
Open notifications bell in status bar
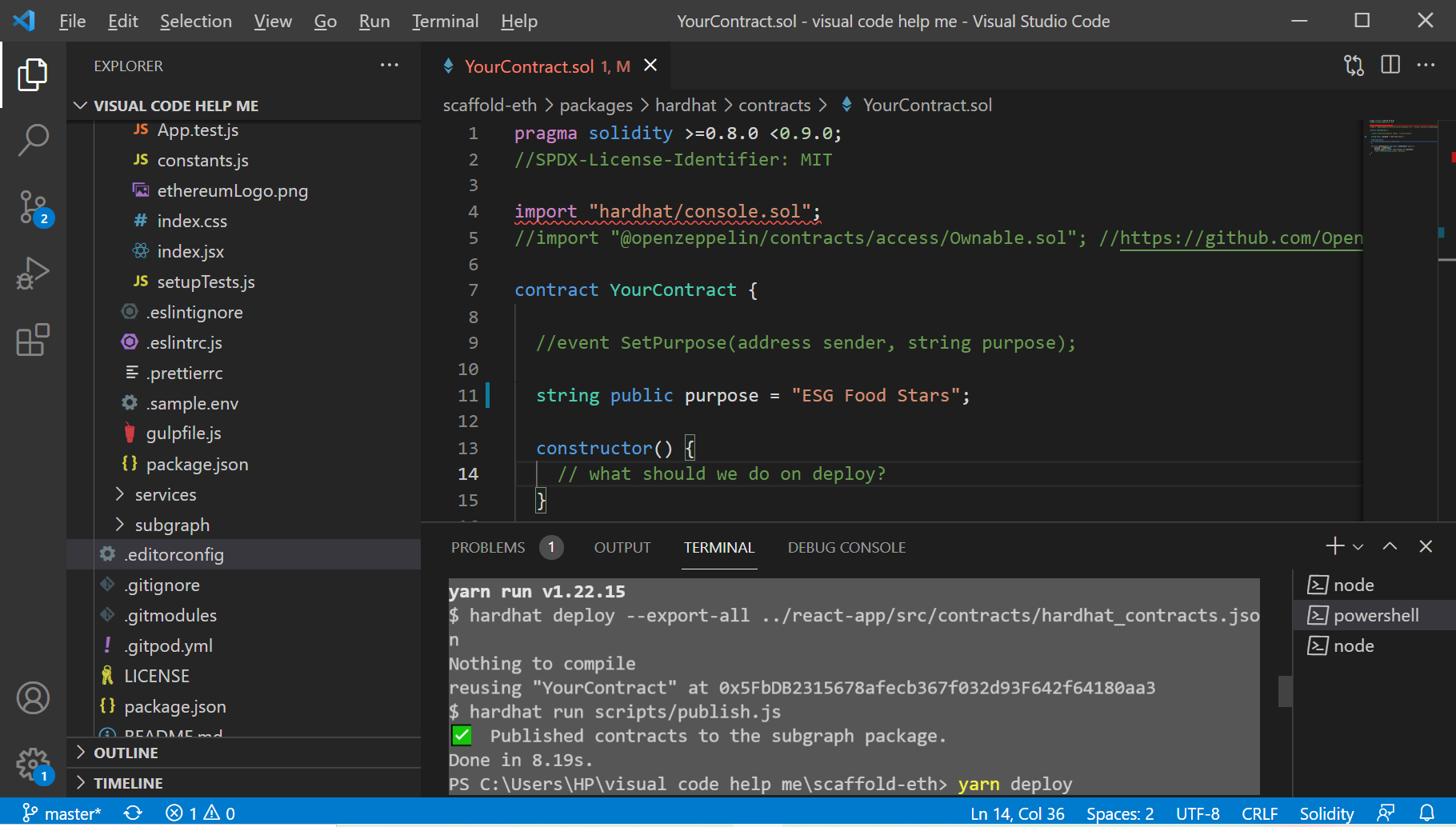(1426, 813)
